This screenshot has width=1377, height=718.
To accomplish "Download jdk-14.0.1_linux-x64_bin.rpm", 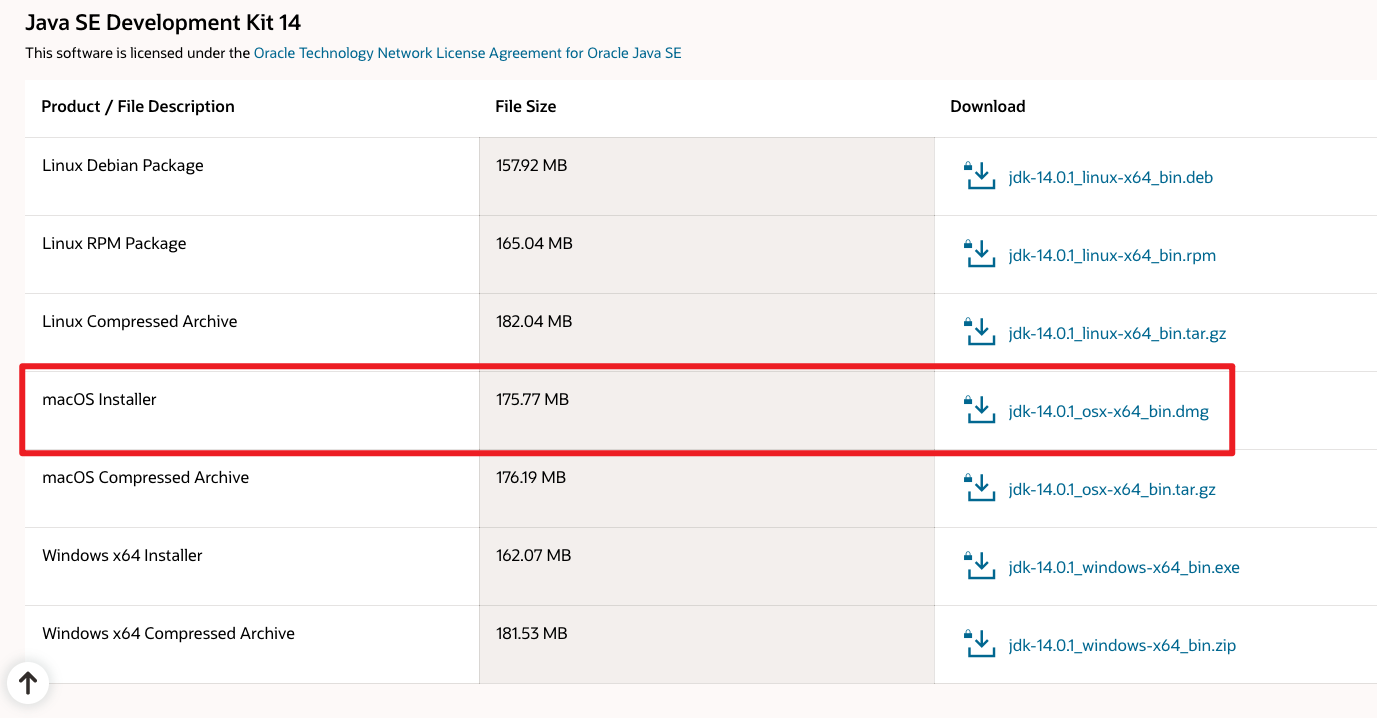I will (1112, 255).
